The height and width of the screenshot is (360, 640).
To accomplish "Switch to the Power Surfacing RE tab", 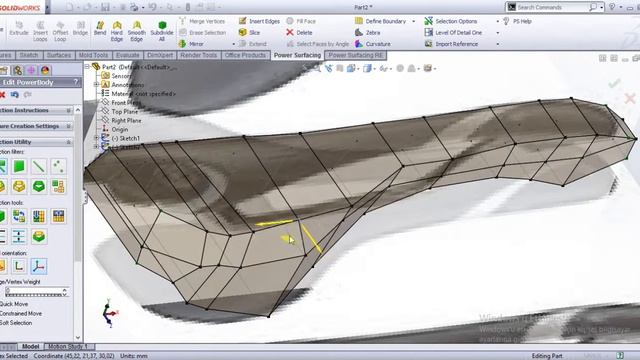I will tap(356, 55).
